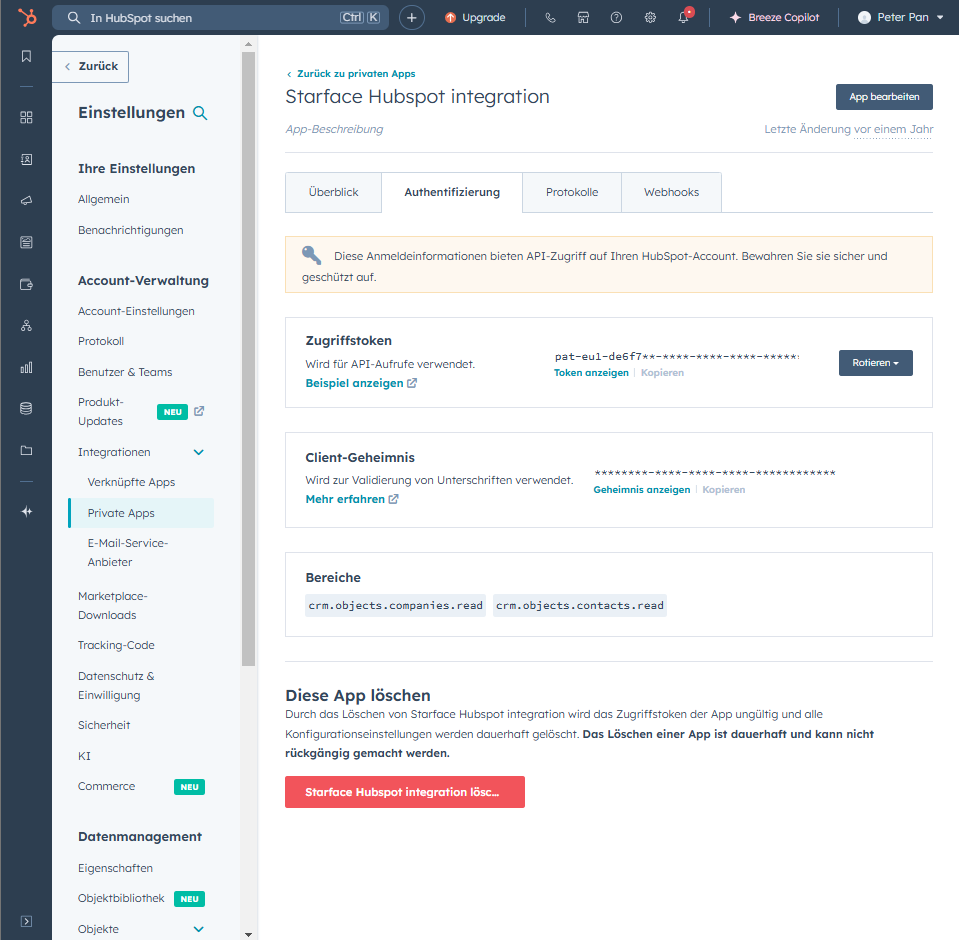
Task: Click the settings gear icon in top bar
Action: point(650,18)
